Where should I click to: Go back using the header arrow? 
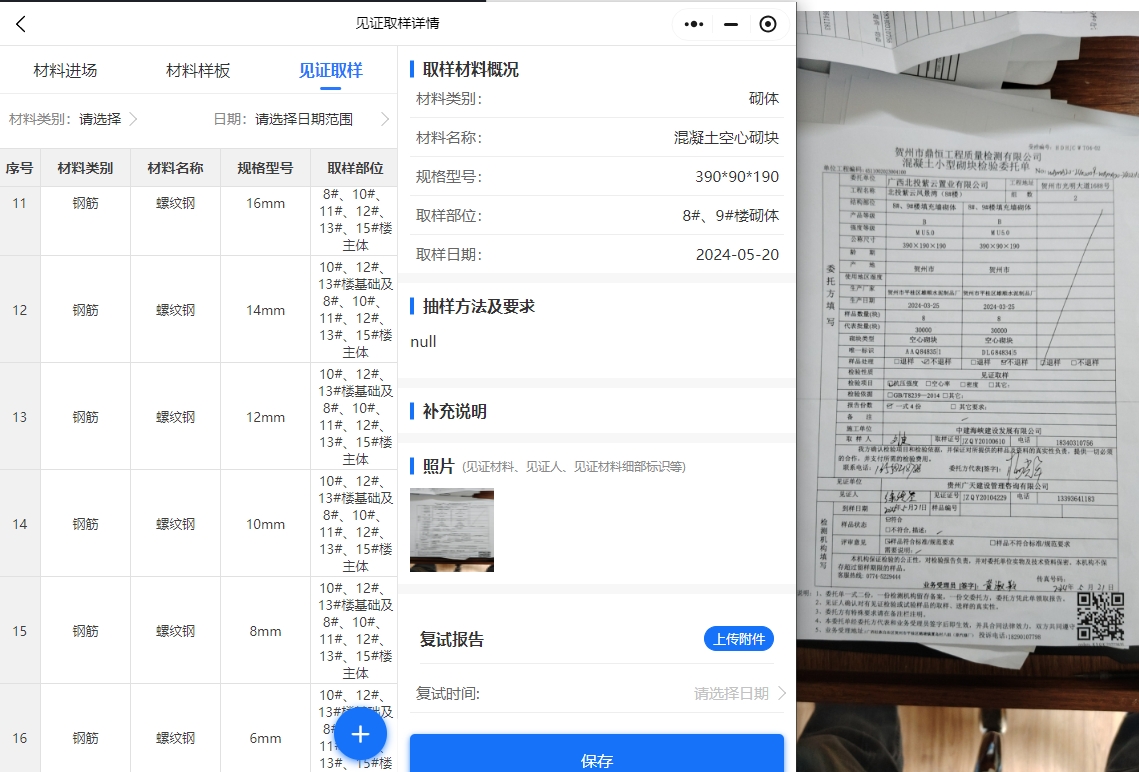pos(20,24)
